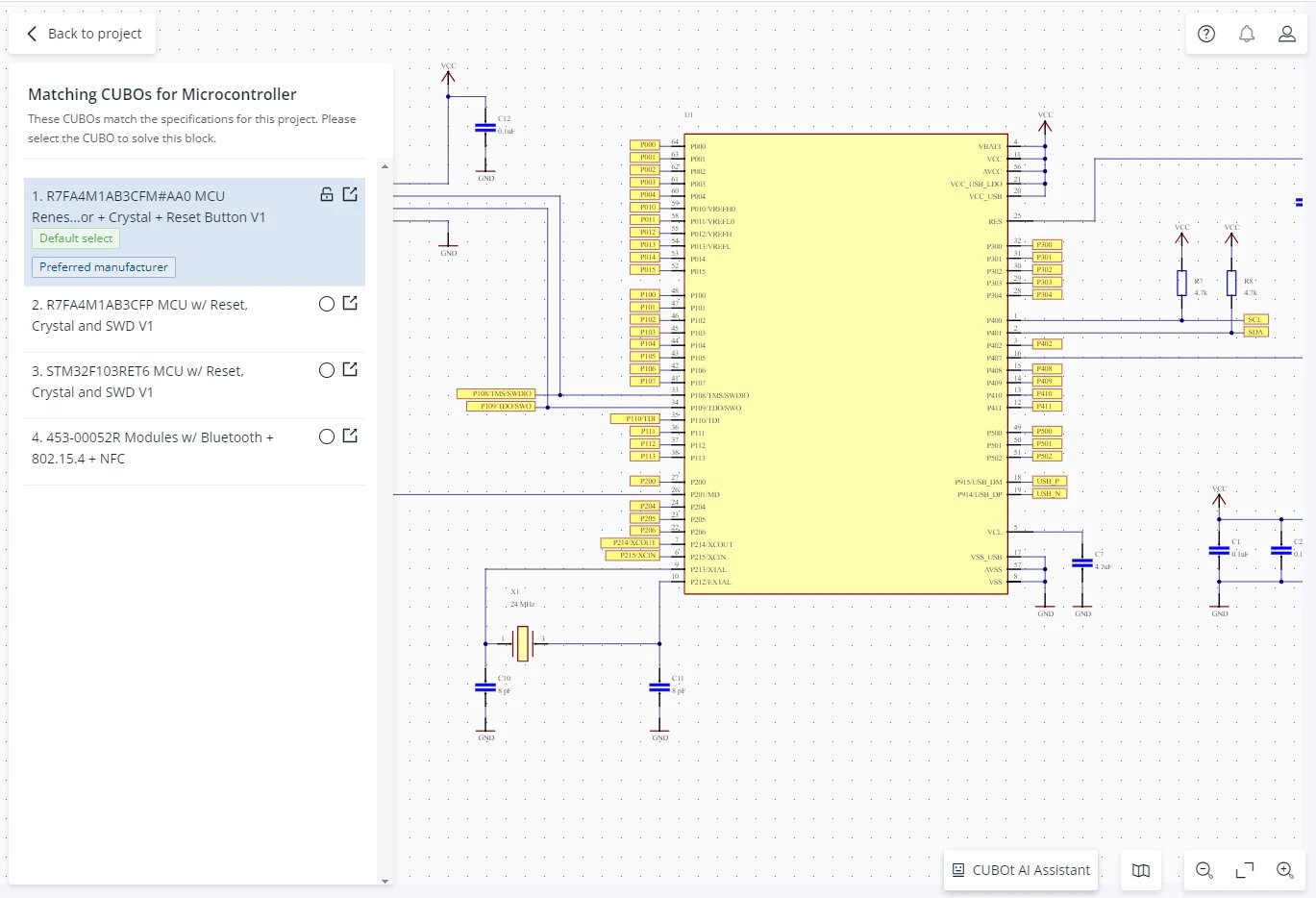The height and width of the screenshot is (898, 1316).
Task: Click the fit-to-screen expand icon
Action: (x=1244, y=870)
